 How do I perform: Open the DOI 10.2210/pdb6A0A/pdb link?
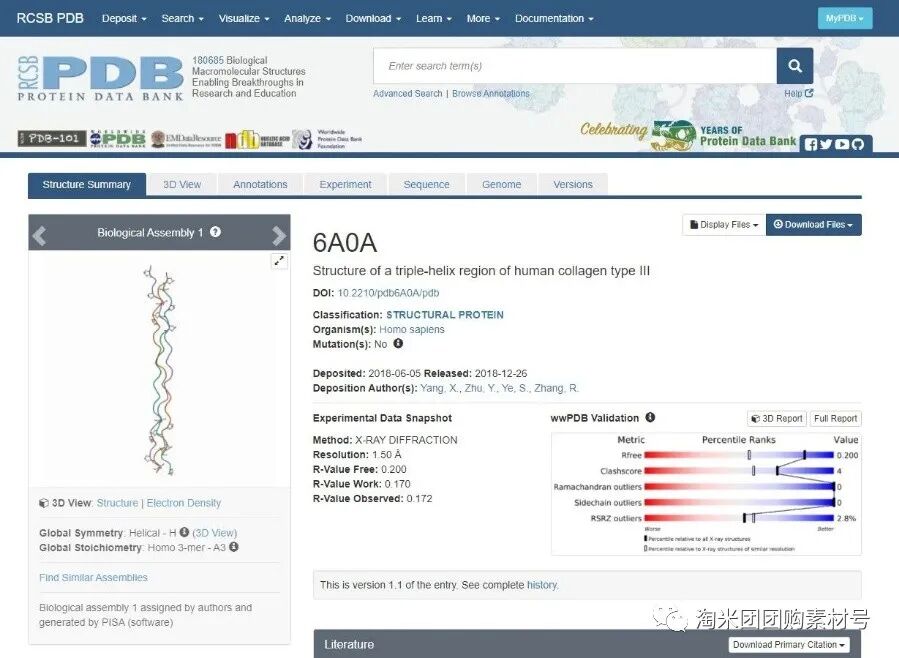pyautogui.click(x=388, y=293)
